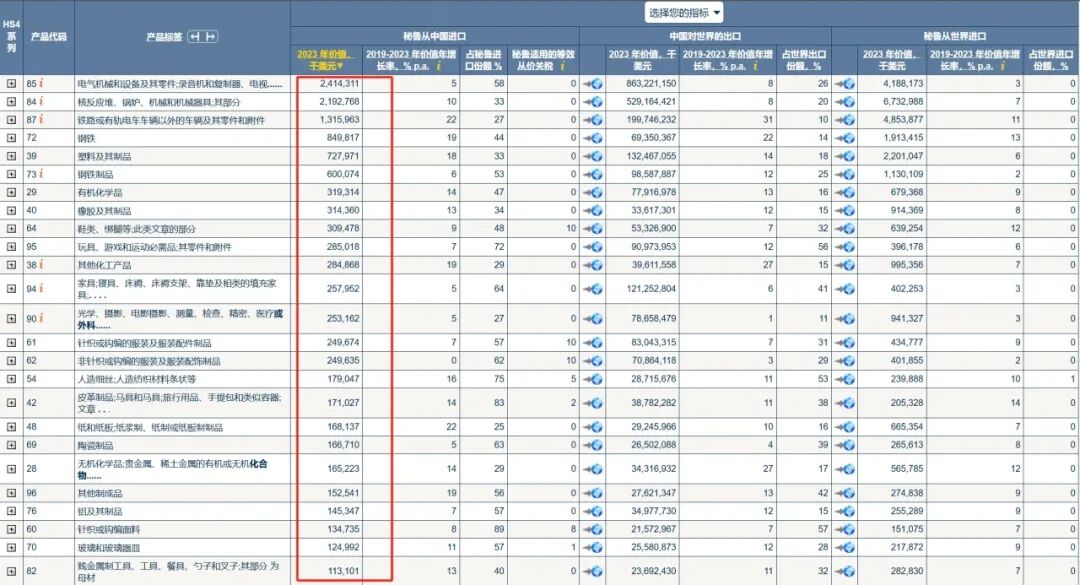Click globe arrow icon before 132,467,055
The image size is (1080, 585).
[x=592, y=156]
